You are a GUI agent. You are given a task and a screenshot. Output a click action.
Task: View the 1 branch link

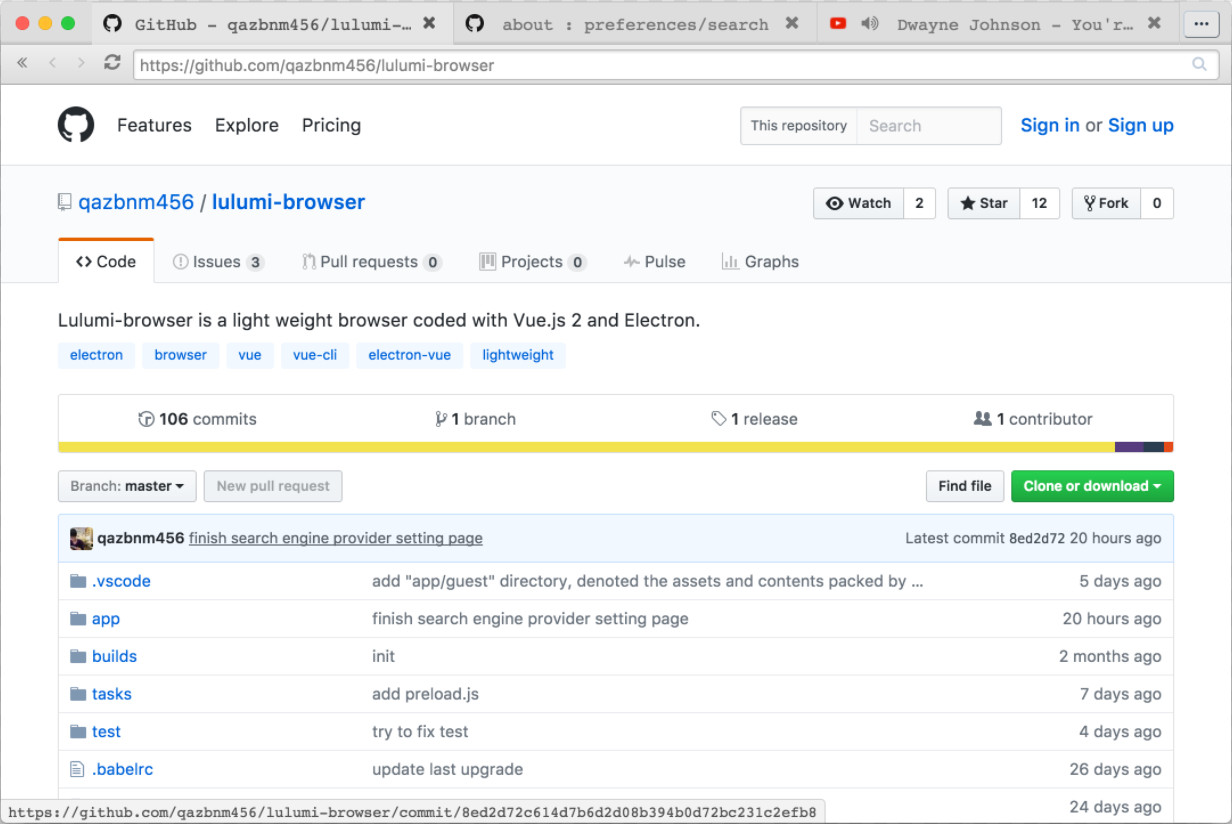(475, 419)
